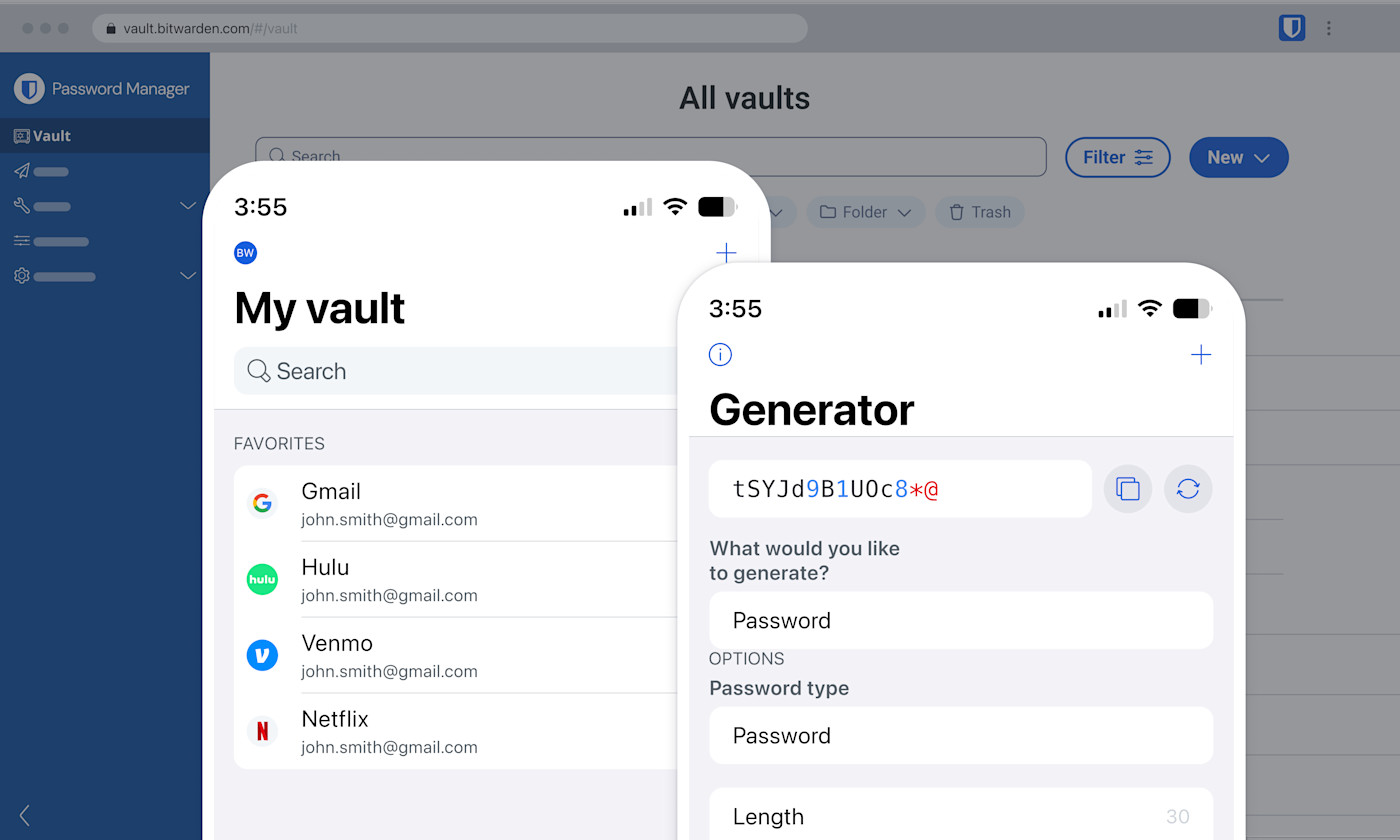Tap the plus icon in My vault

[x=726, y=253]
